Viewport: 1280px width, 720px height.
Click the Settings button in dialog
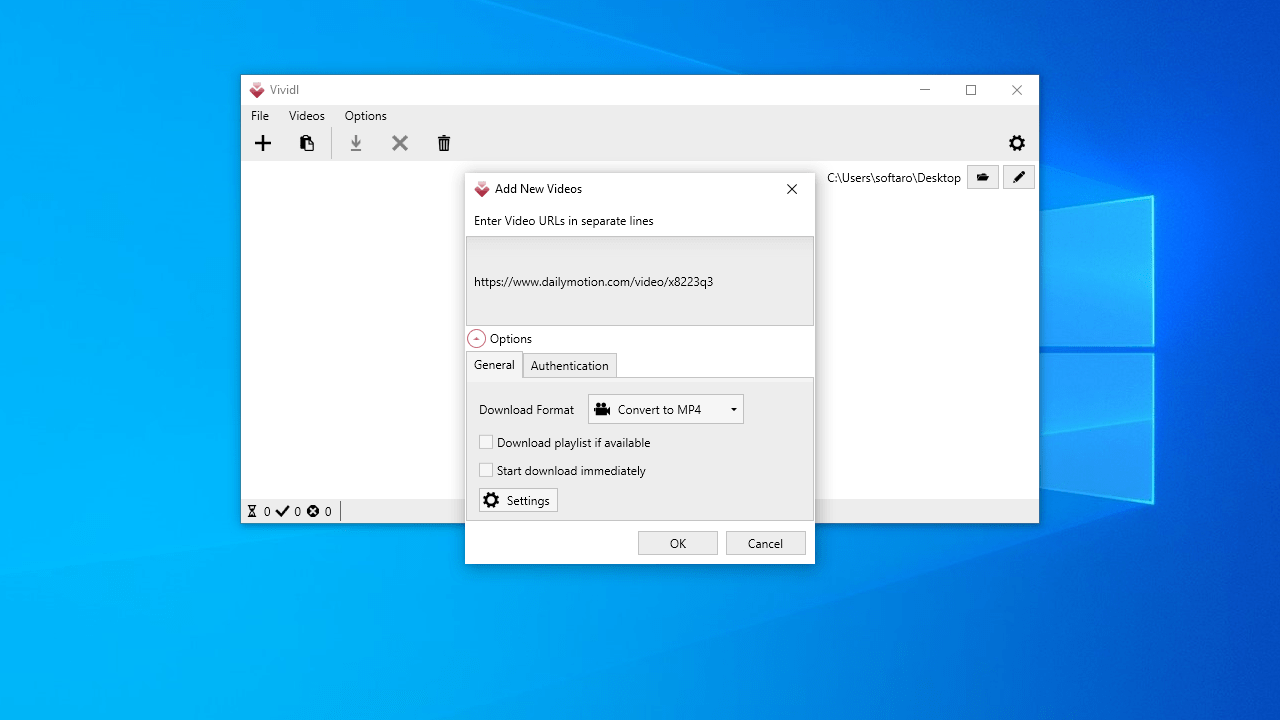pyautogui.click(x=518, y=500)
